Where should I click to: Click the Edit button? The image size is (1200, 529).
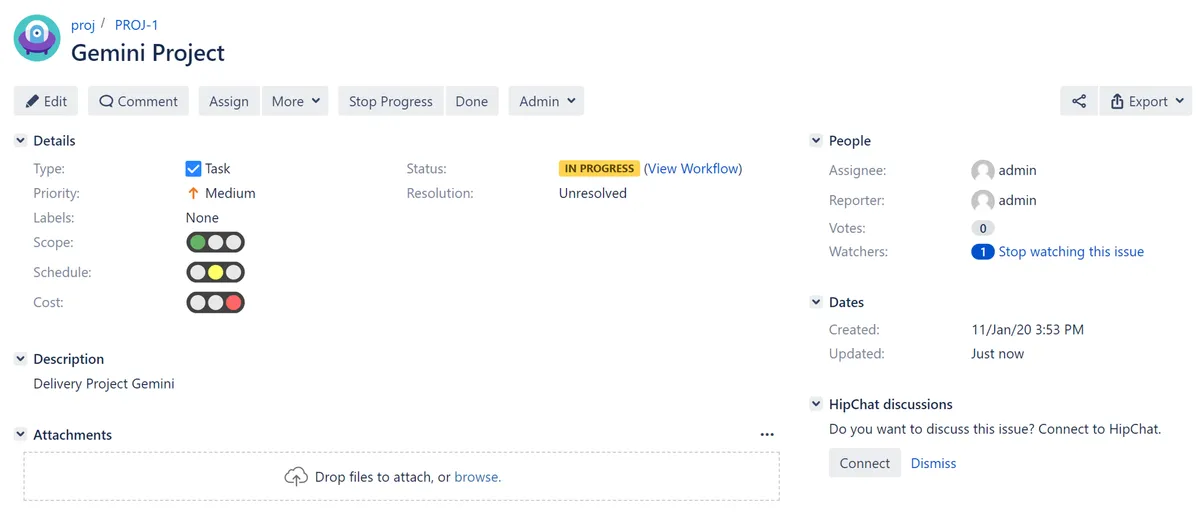click(x=46, y=101)
